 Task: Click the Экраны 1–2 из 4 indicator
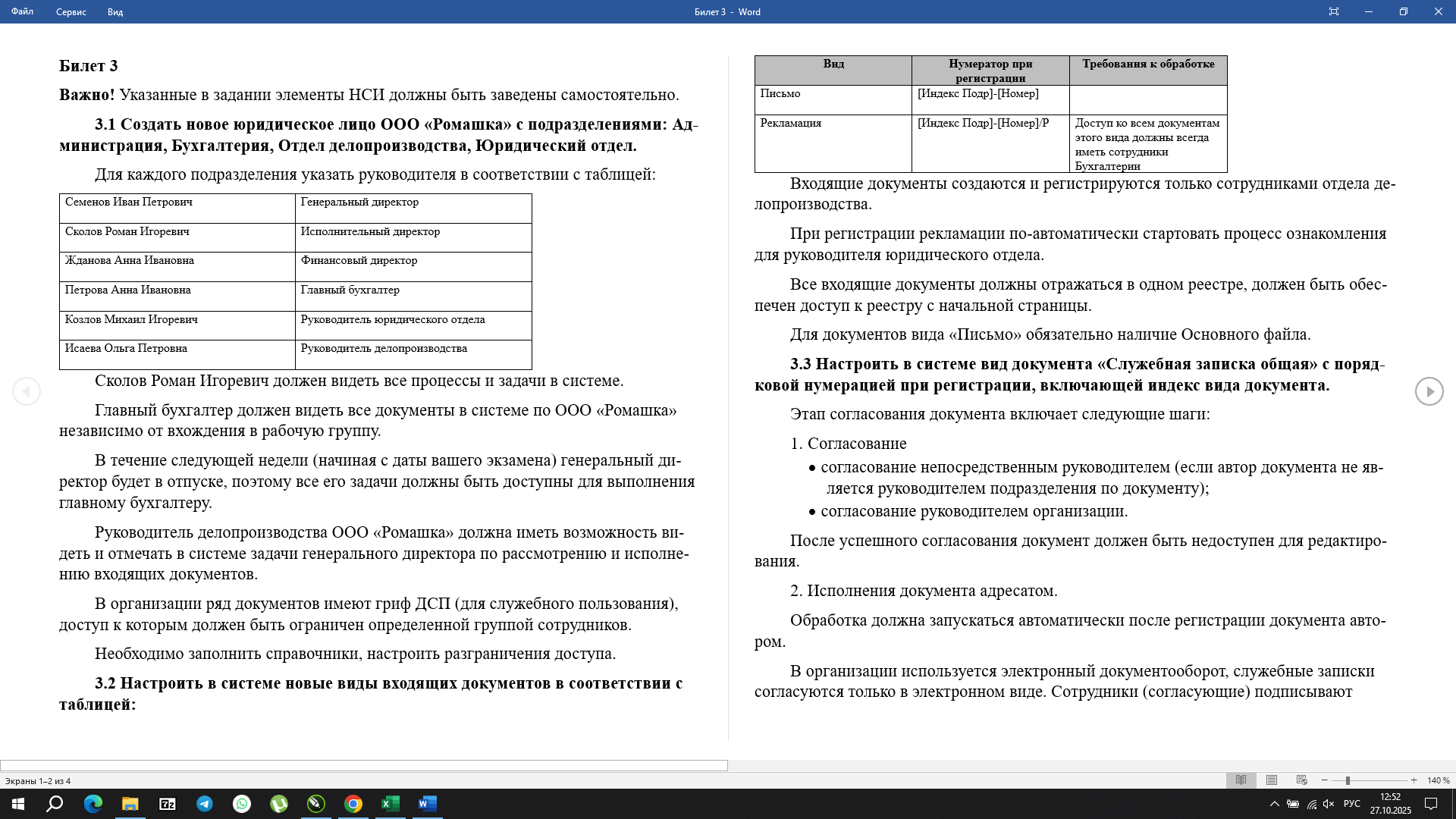tap(37, 780)
